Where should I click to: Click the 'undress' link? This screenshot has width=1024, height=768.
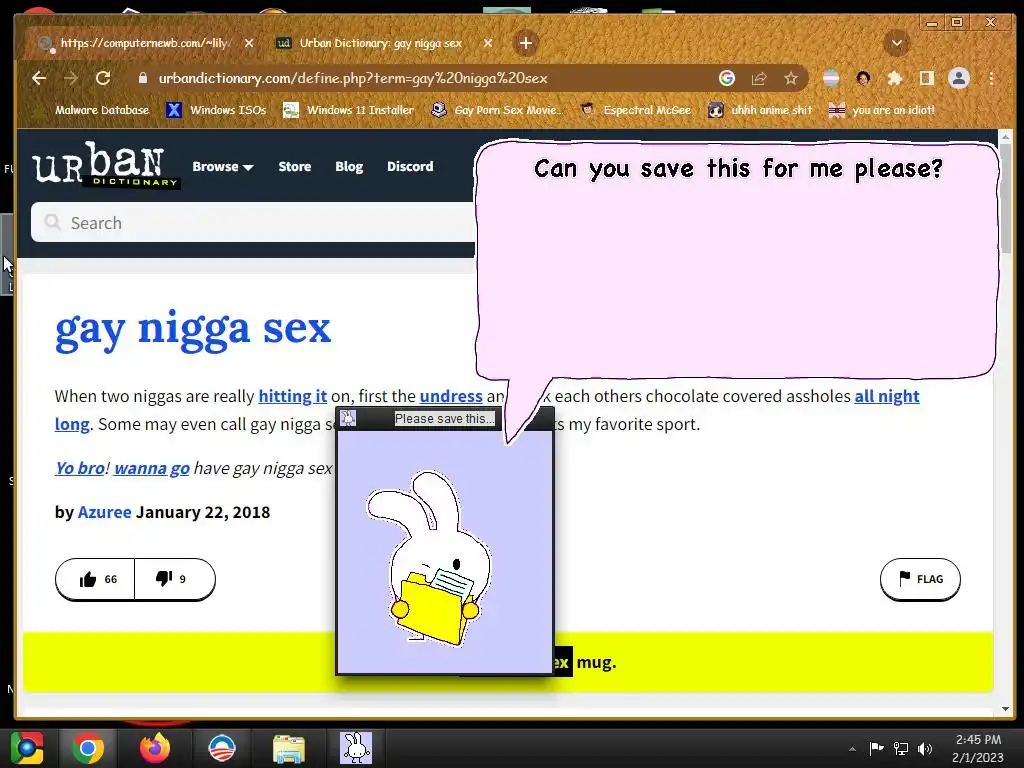point(451,396)
